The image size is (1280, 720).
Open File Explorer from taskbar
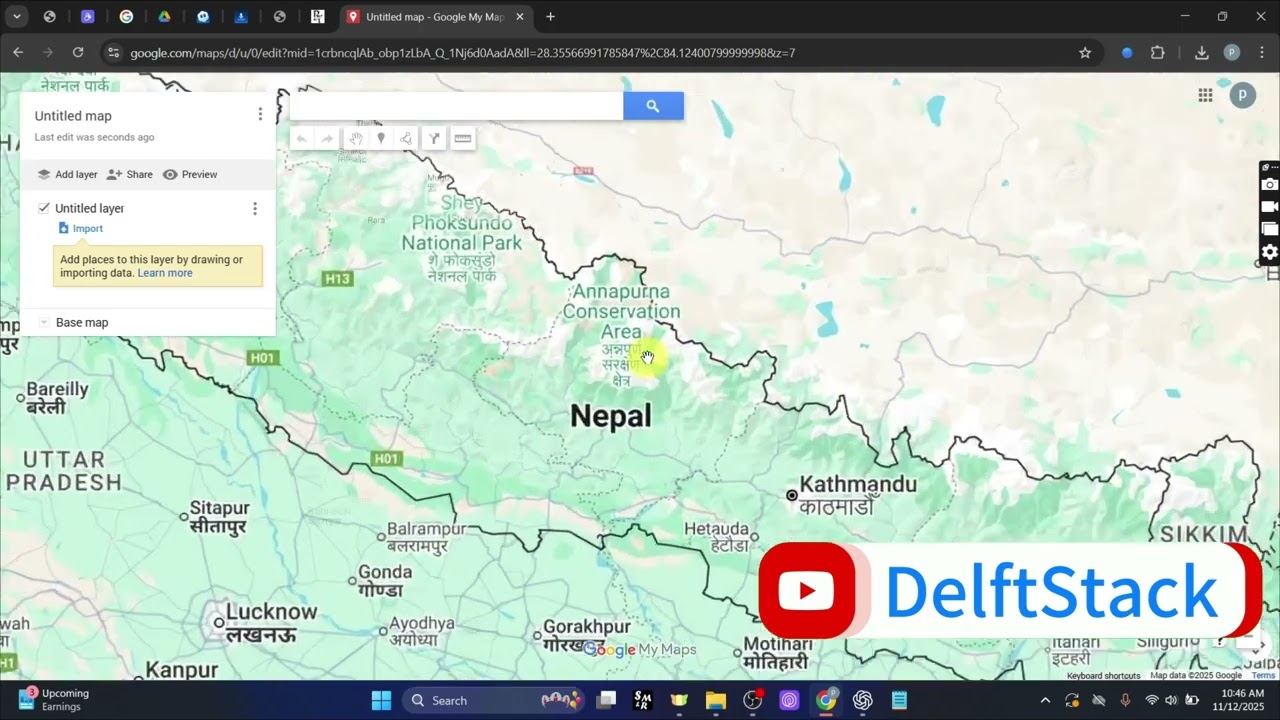[x=716, y=700]
